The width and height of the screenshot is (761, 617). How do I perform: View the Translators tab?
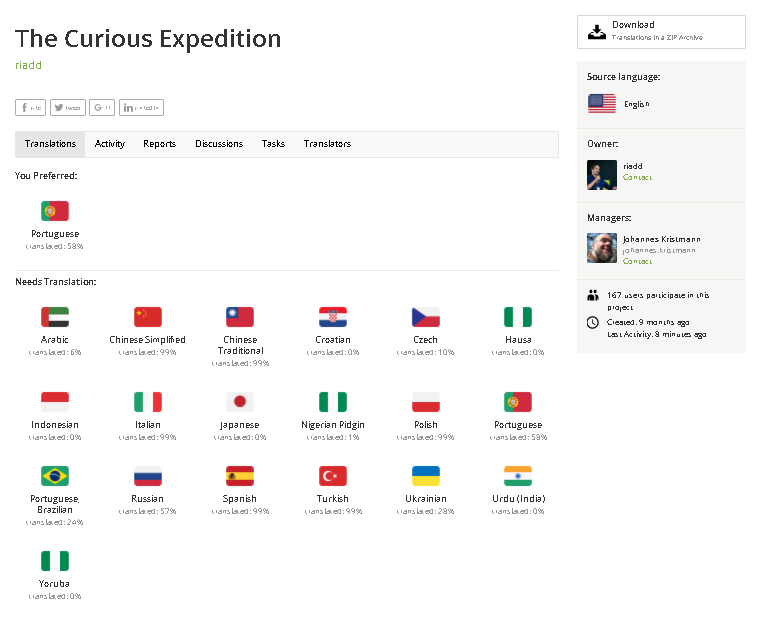coord(327,144)
